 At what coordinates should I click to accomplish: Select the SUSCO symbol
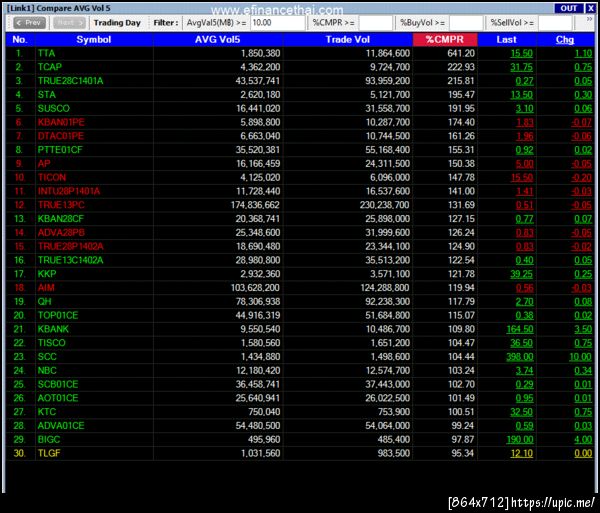54,108
